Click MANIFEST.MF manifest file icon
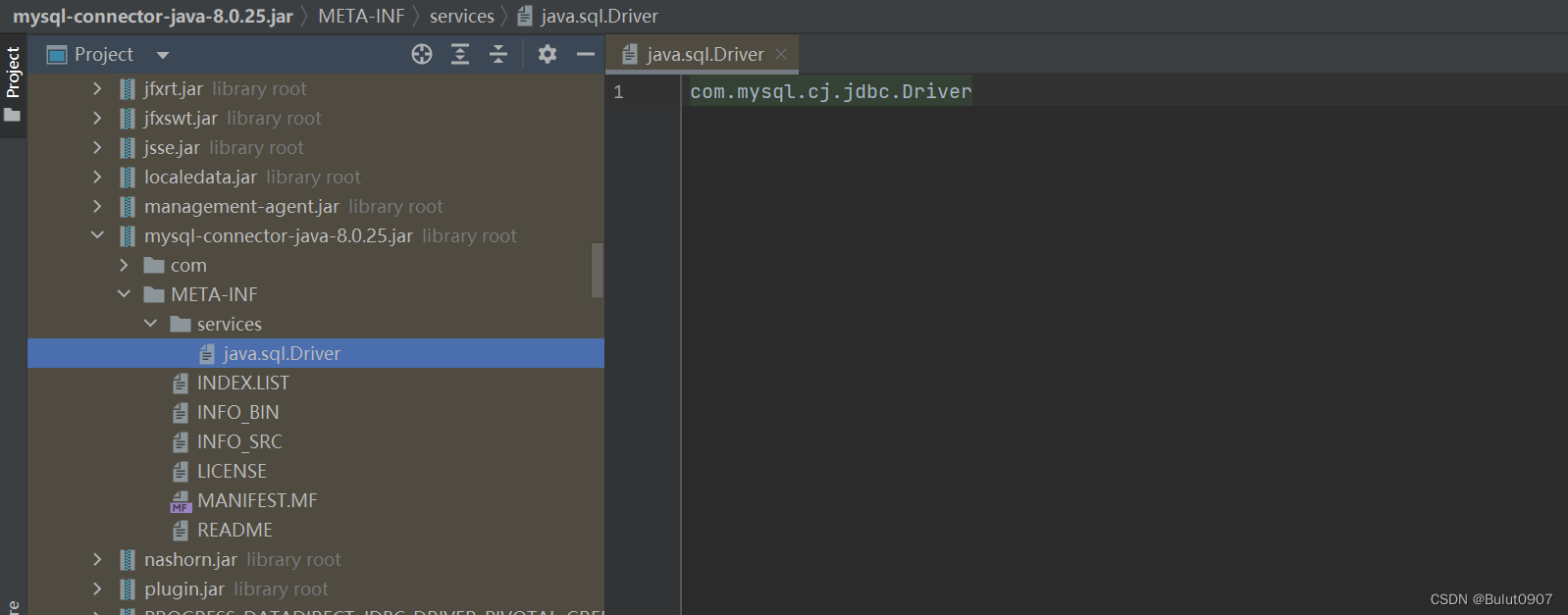The width and height of the screenshot is (1568, 615). tap(181, 501)
